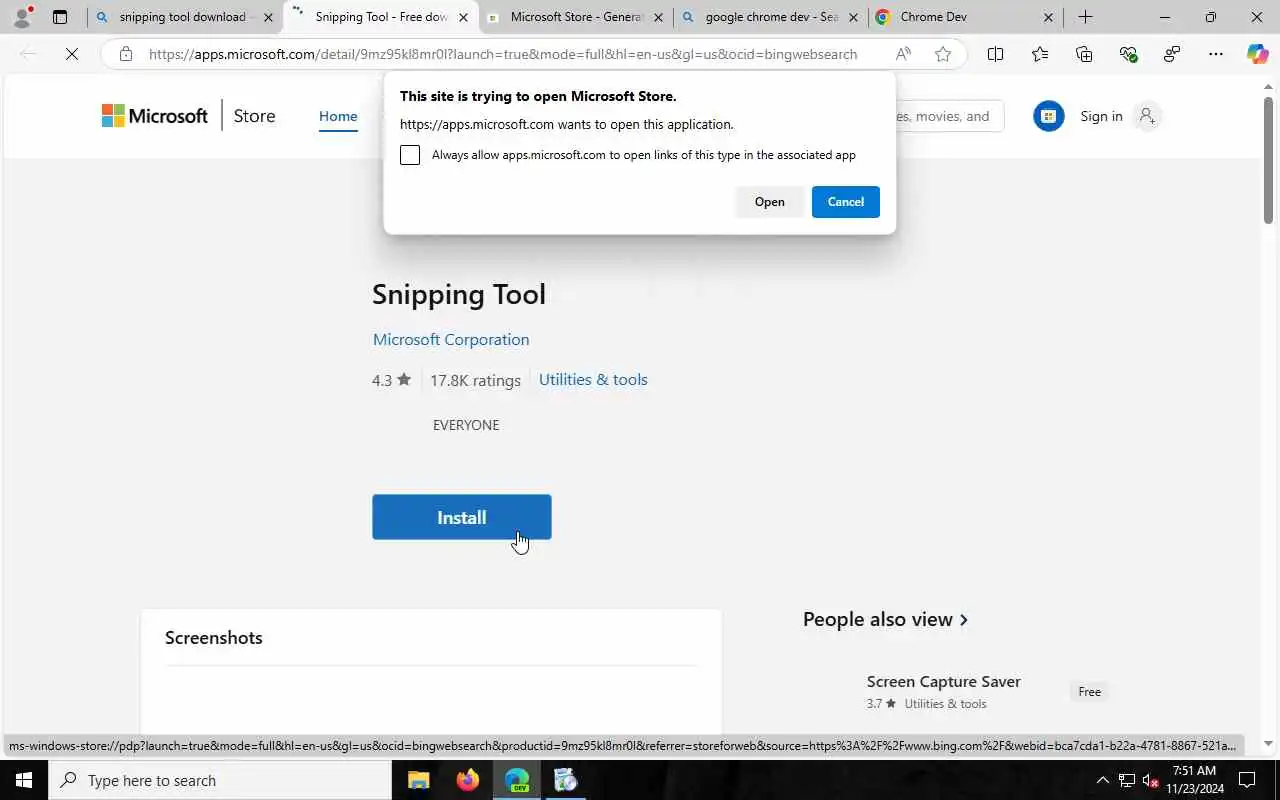Add this page to favorites star icon
1280x800 pixels.
click(x=943, y=54)
